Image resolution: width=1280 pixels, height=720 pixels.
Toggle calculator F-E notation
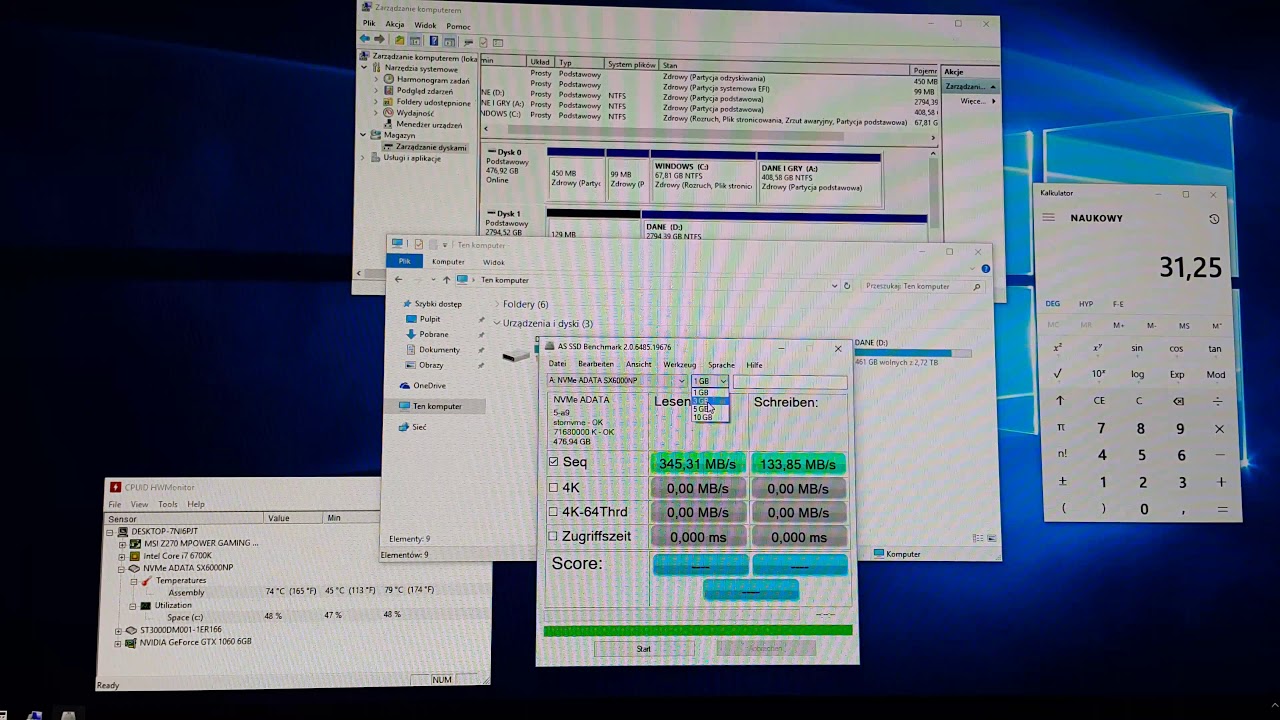point(1118,304)
